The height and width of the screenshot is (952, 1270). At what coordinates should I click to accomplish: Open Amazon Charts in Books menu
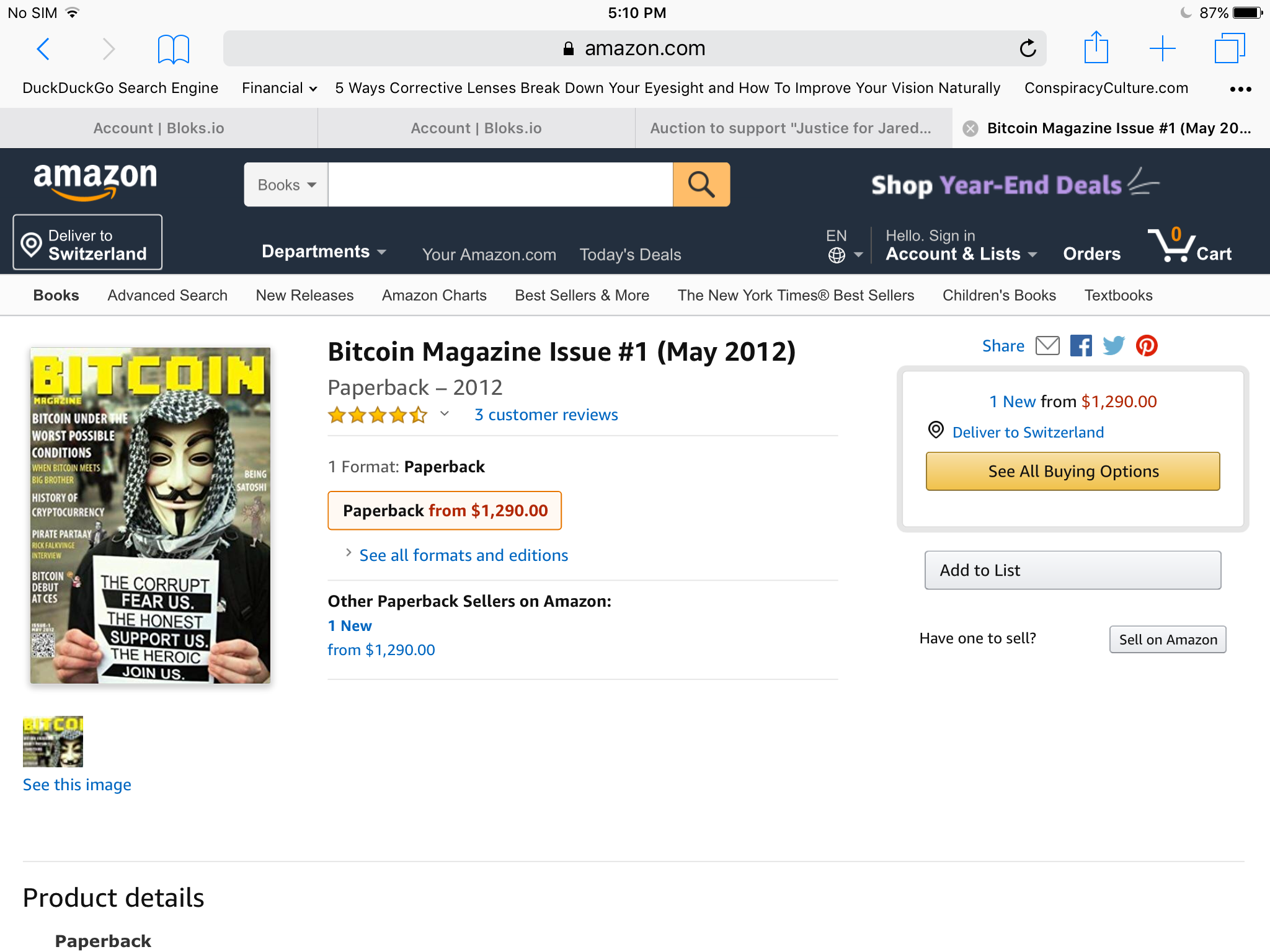[x=434, y=296]
